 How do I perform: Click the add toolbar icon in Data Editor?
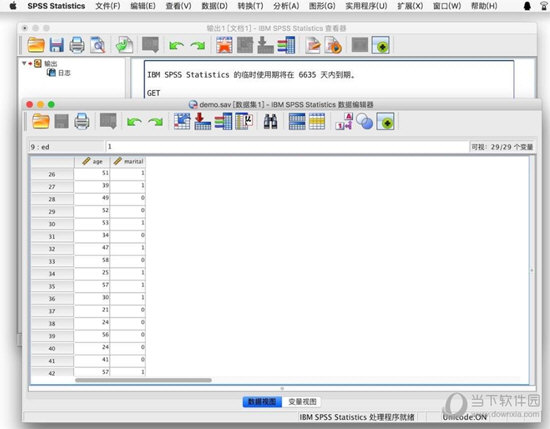point(385,122)
